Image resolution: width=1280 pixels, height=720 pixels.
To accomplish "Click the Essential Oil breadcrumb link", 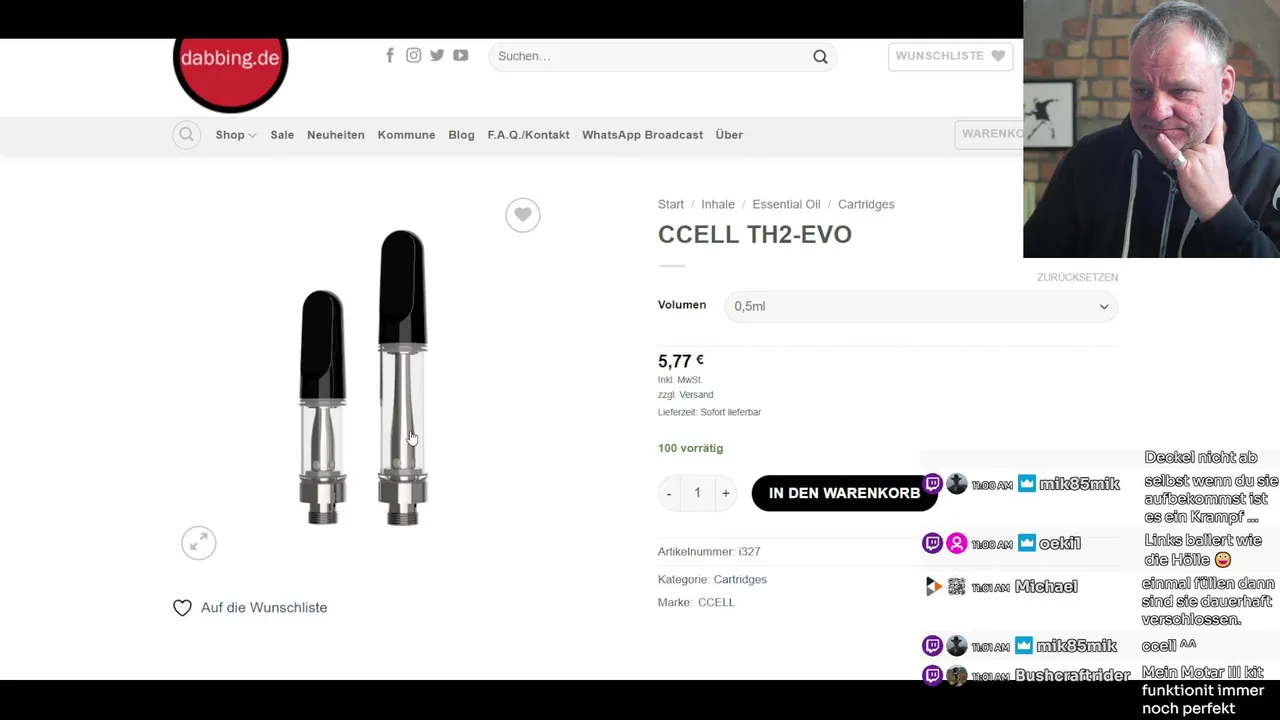I will (x=786, y=204).
